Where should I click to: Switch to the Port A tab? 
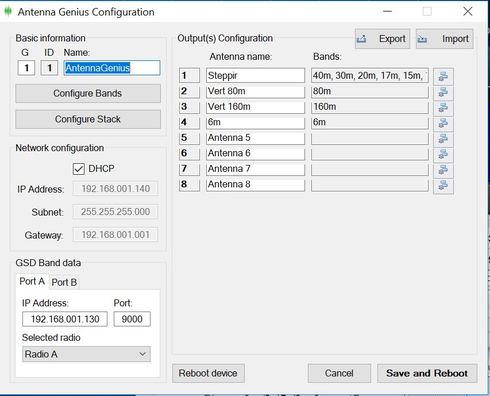coord(32,282)
